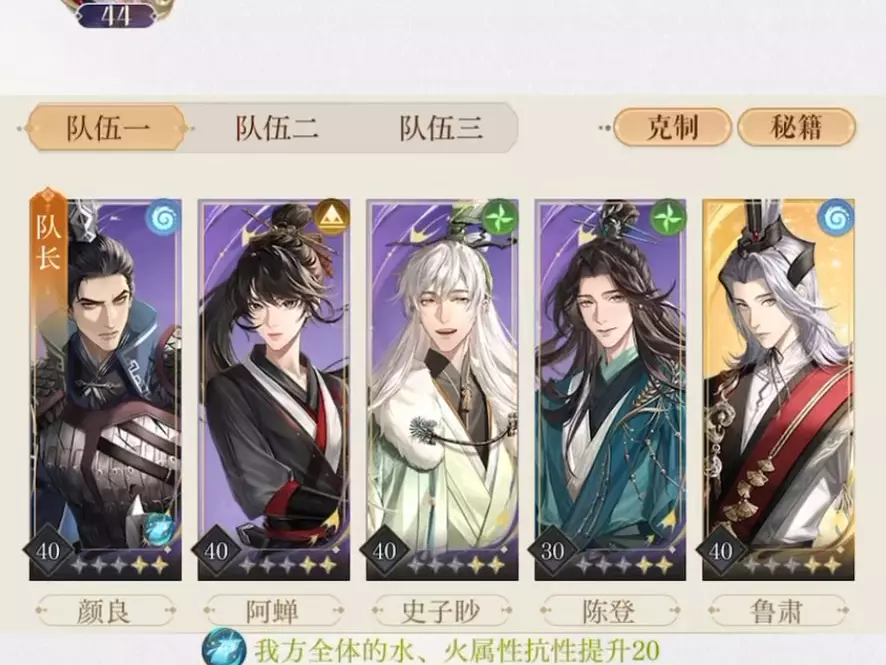Click the blue swirl element icon on 鲁肃's card
This screenshot has width=886, height=665.
click(837, 216)
